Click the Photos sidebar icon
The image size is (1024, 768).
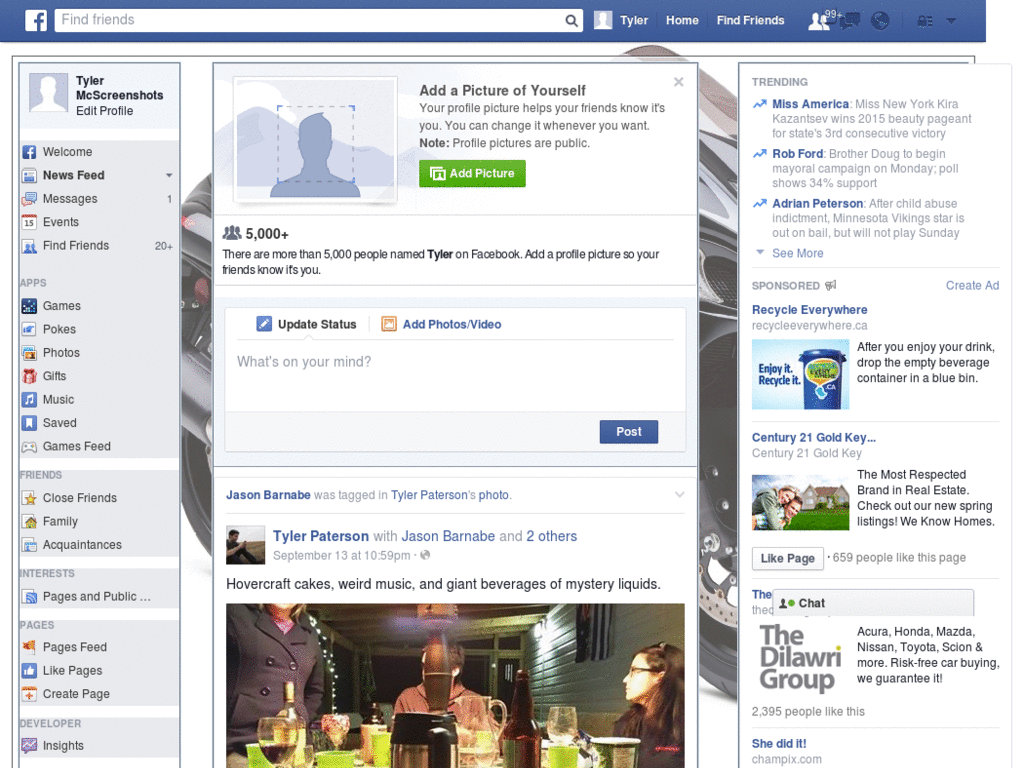pyautogui.click(x=29, y=353)
